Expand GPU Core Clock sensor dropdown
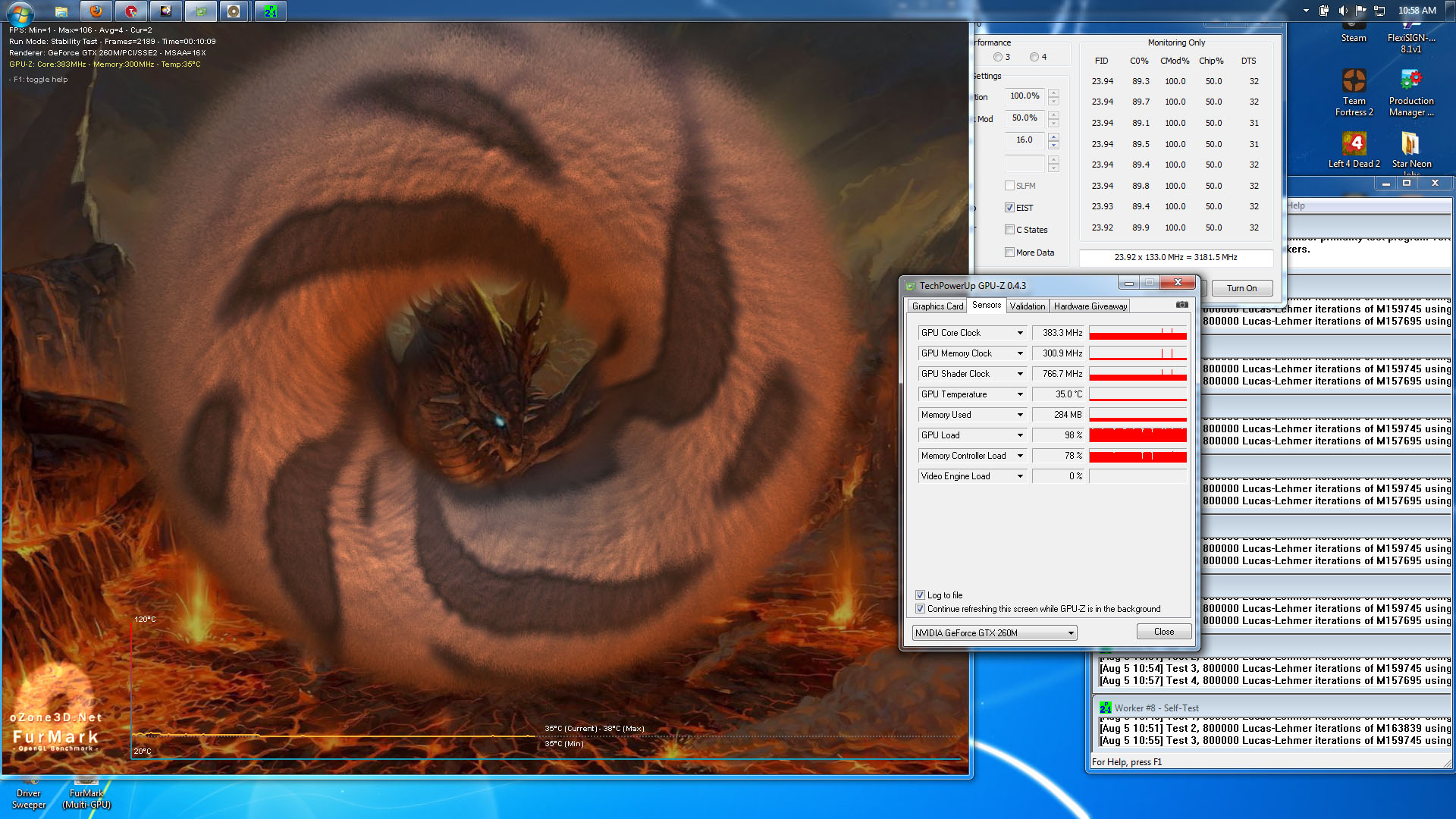Image resolution: width=1456 pixels, height=819 pixels. click(x=1020, y=333)
